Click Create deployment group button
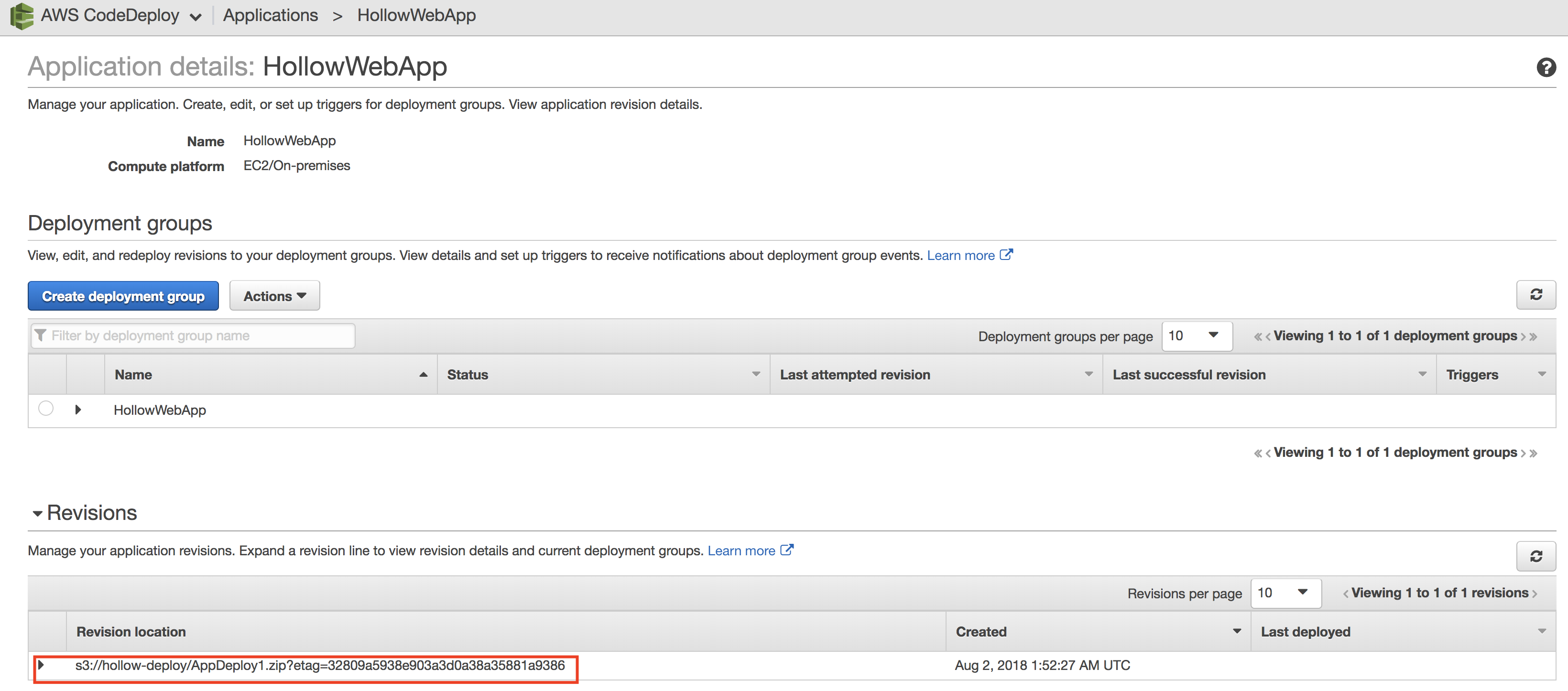Image resolution: width=1568 pixels, height=691 pixels. pyautogui.click(x=123, y=296)
